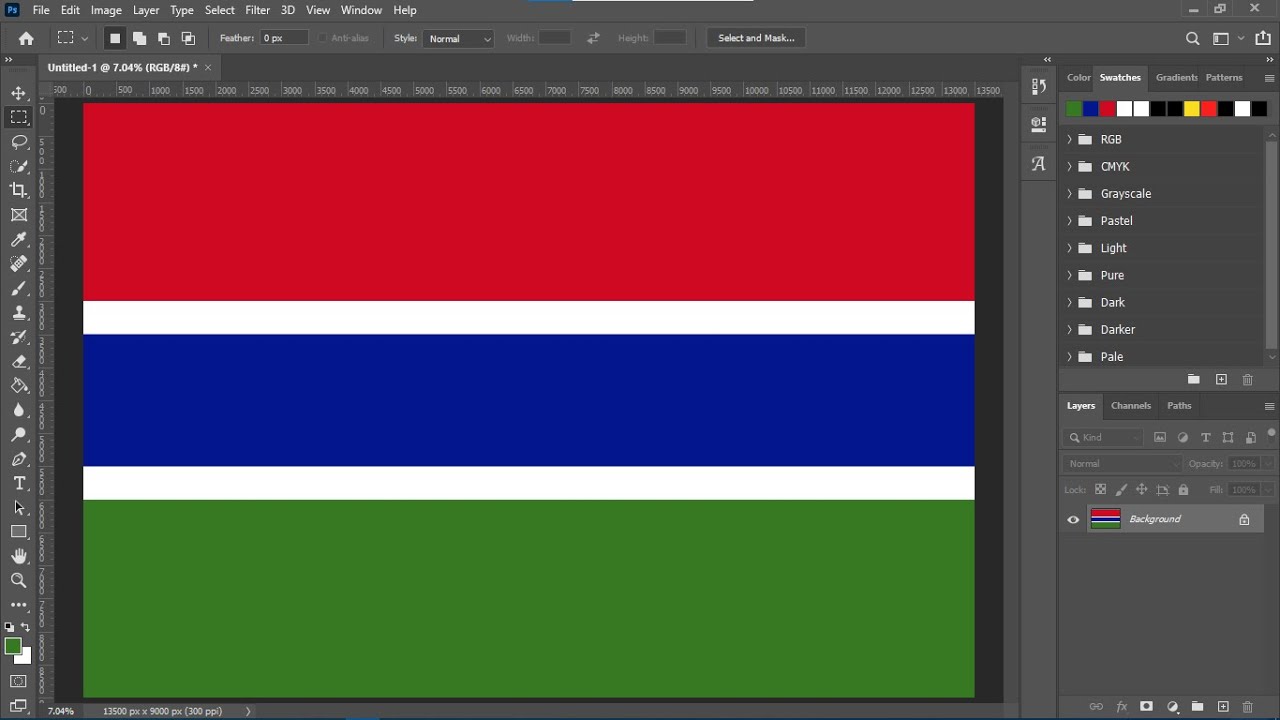Screen dimensions: 1280x720
Task: Toggle pixel layer filter in Layers
Action: coord(1160,437)
